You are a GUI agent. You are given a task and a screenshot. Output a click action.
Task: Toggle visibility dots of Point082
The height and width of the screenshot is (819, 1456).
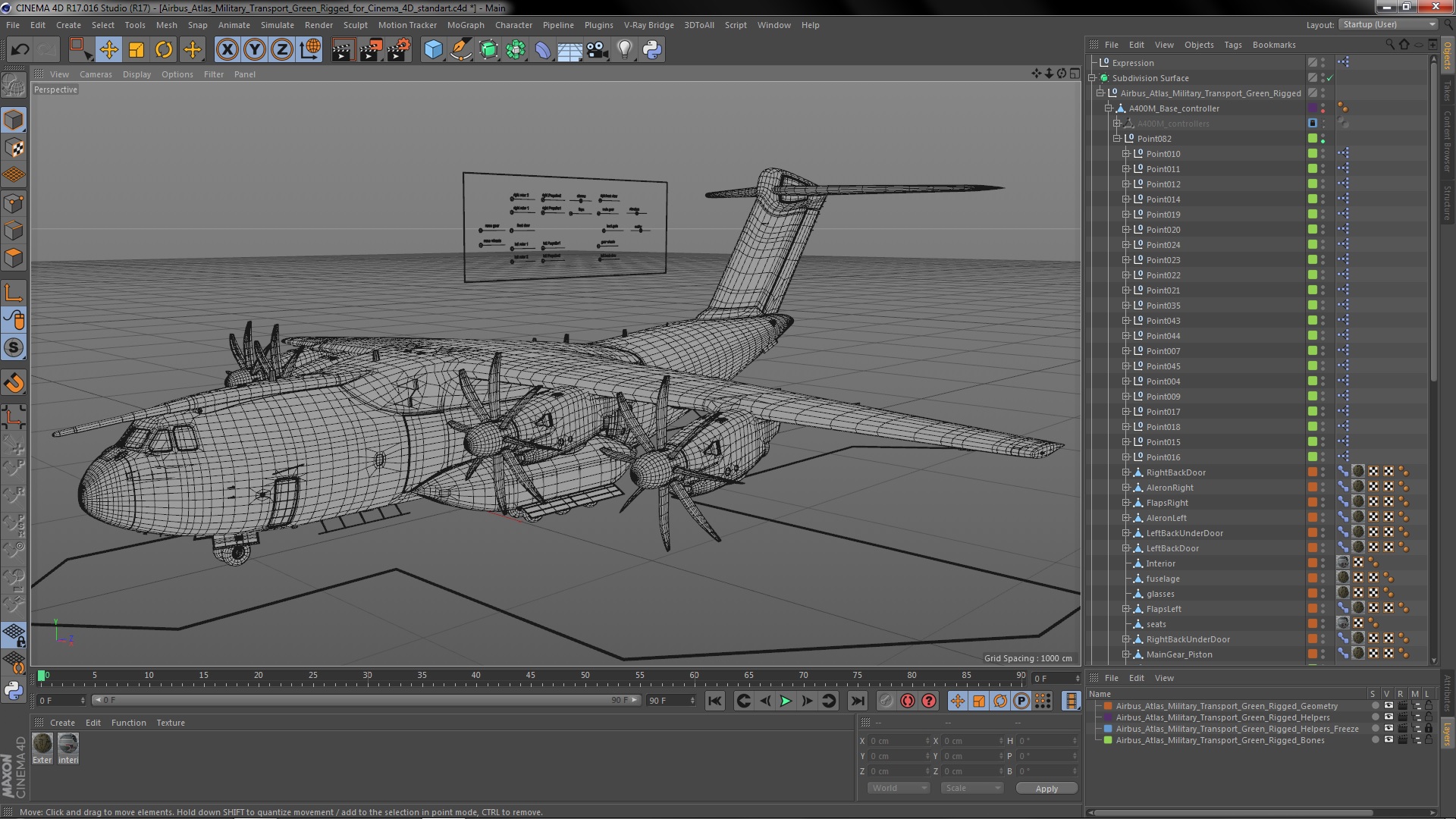[1323, 139]
